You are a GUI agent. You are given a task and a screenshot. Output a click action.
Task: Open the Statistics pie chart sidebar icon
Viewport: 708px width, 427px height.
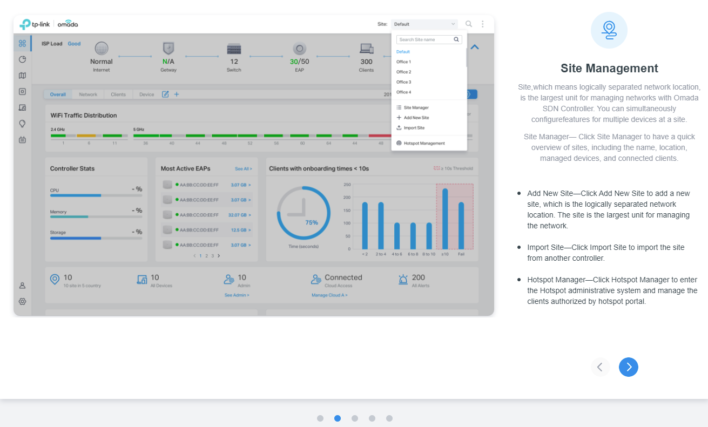click(x=23, y=60)
